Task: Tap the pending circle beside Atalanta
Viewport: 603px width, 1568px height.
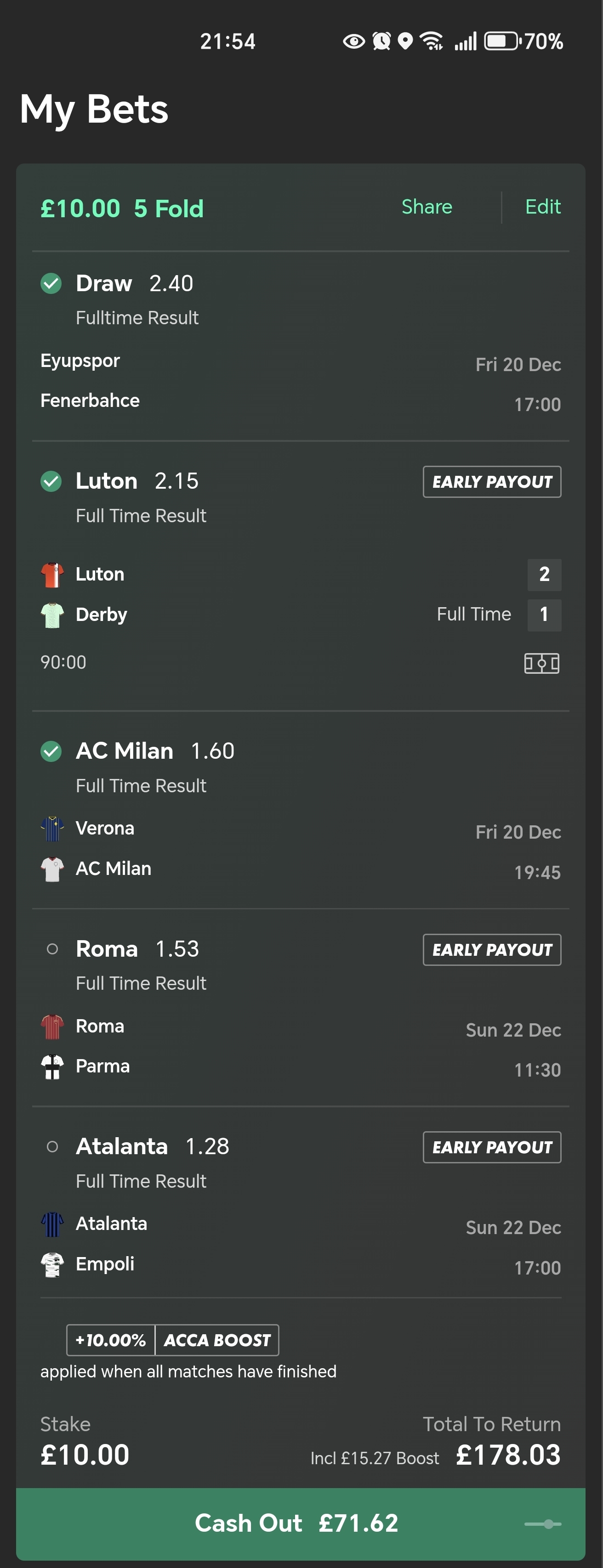Action: (52, 1147)
